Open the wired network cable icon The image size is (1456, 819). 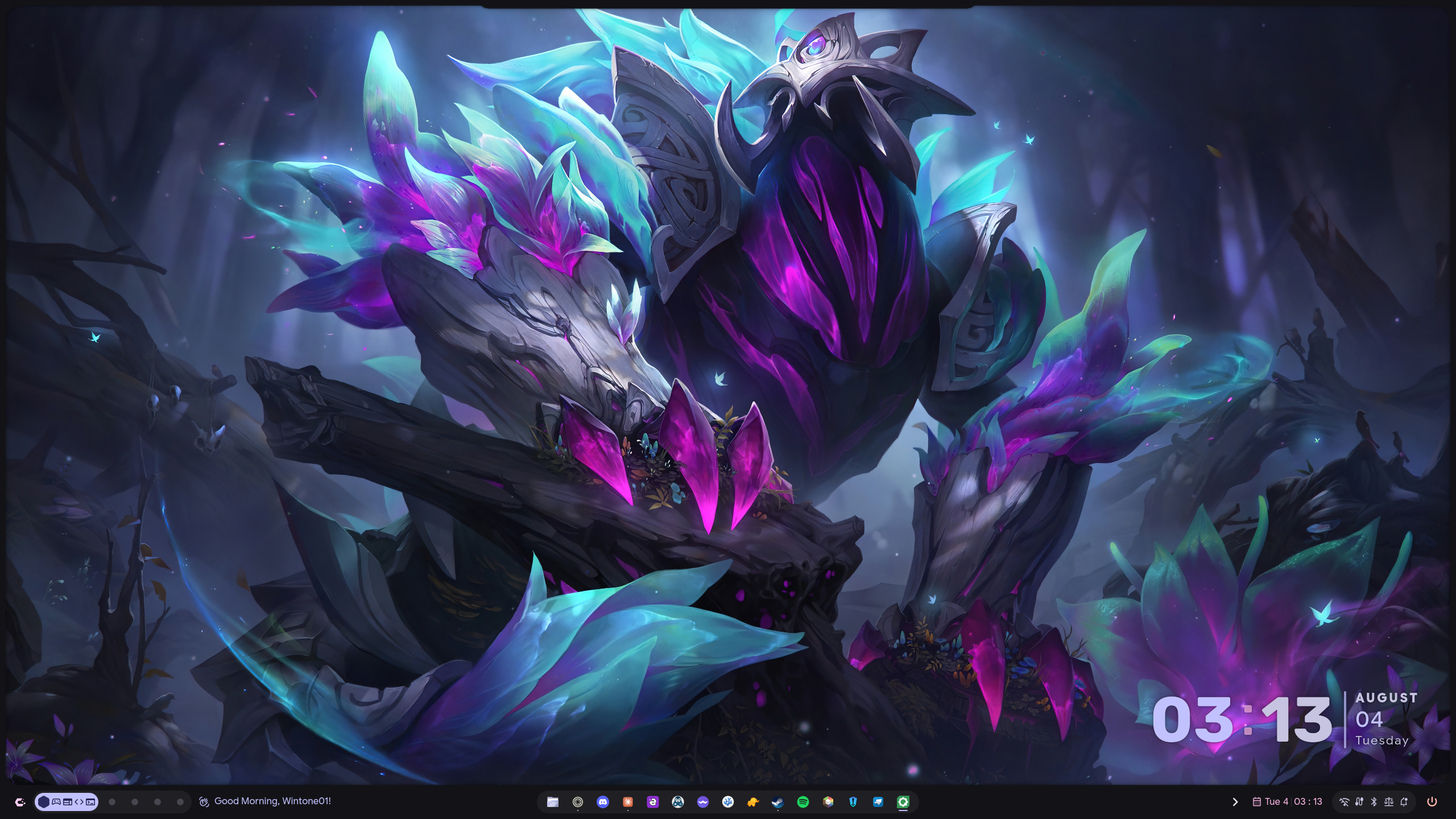click(x=1359, y=802)
